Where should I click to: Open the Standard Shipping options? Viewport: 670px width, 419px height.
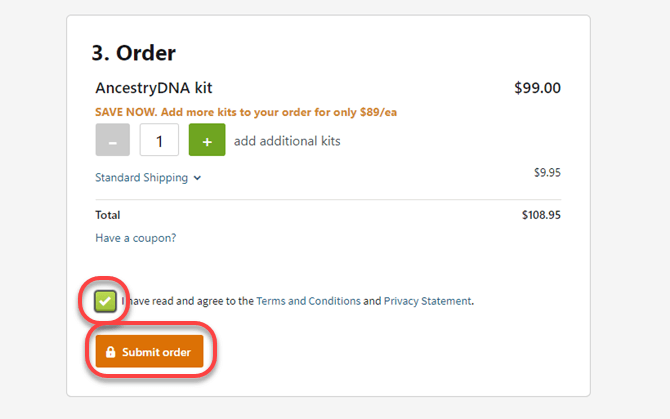tap(141, 177)
